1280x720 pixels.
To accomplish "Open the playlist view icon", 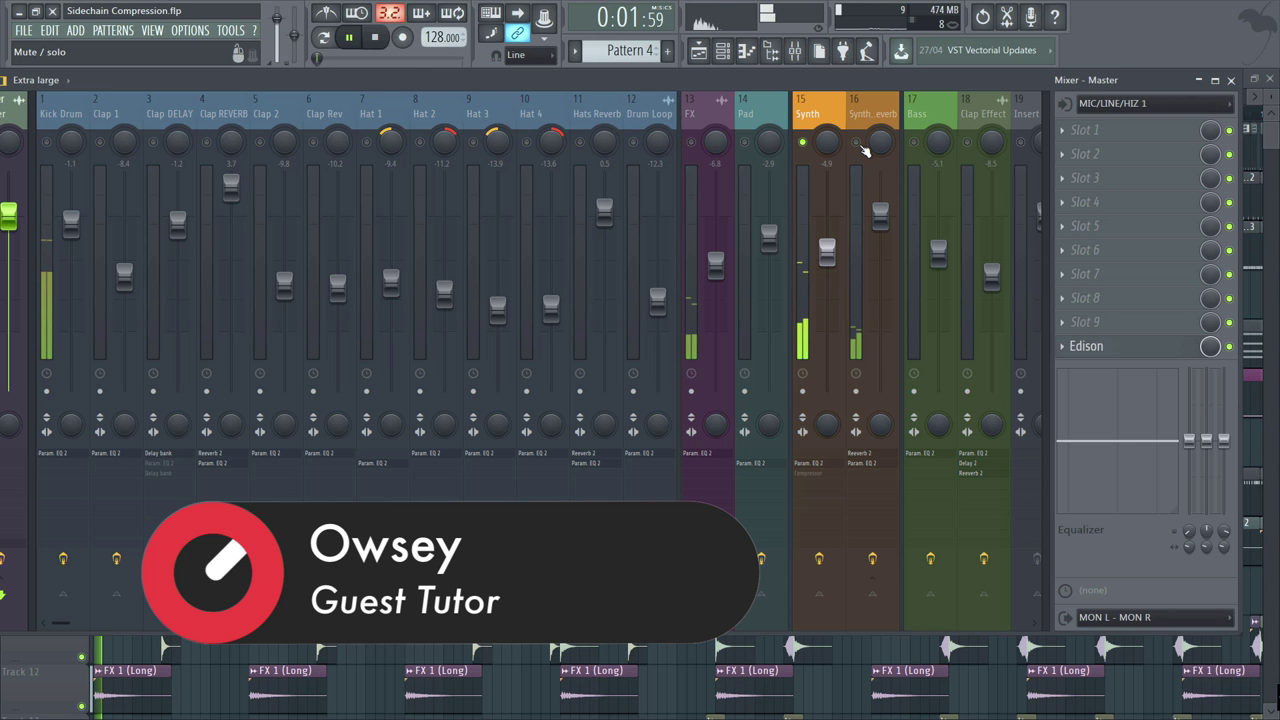I will click(x=699, y=51).
